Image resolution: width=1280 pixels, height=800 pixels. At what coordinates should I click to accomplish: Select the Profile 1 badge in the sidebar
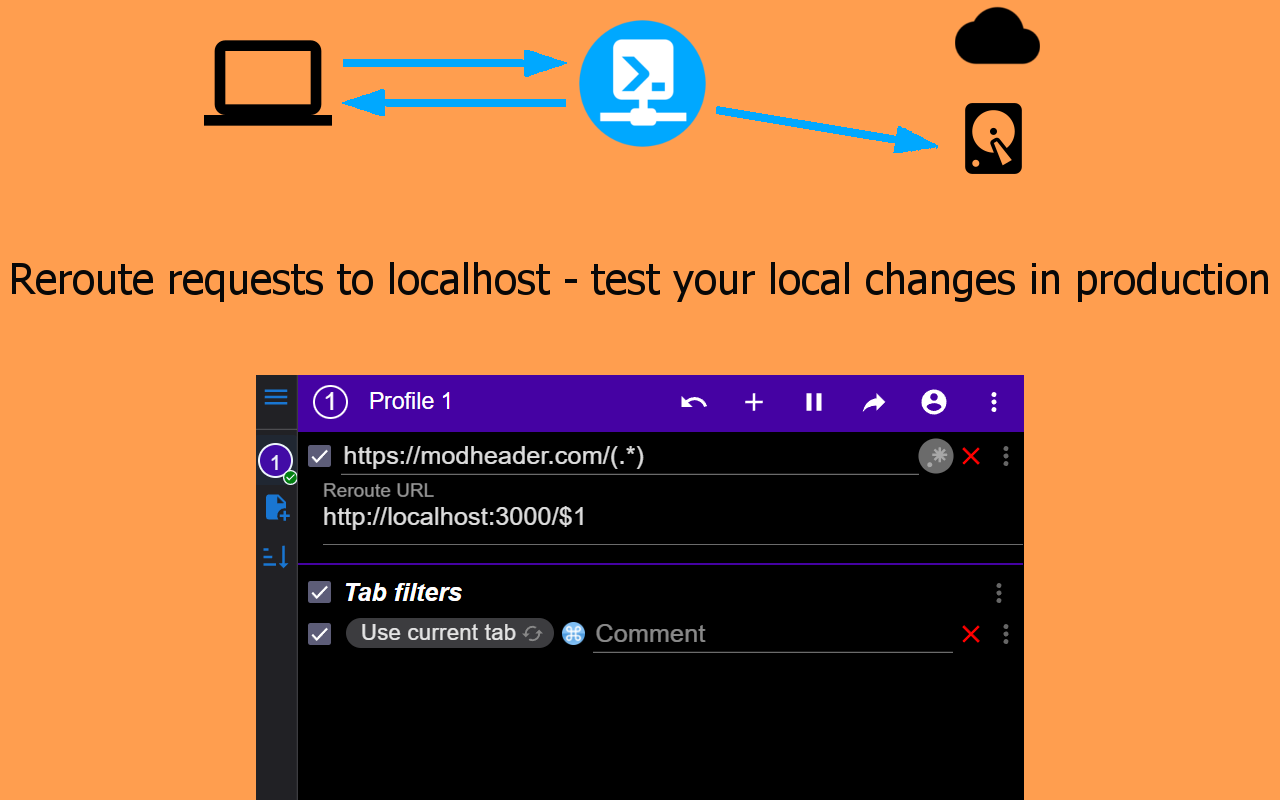point(275,462)
